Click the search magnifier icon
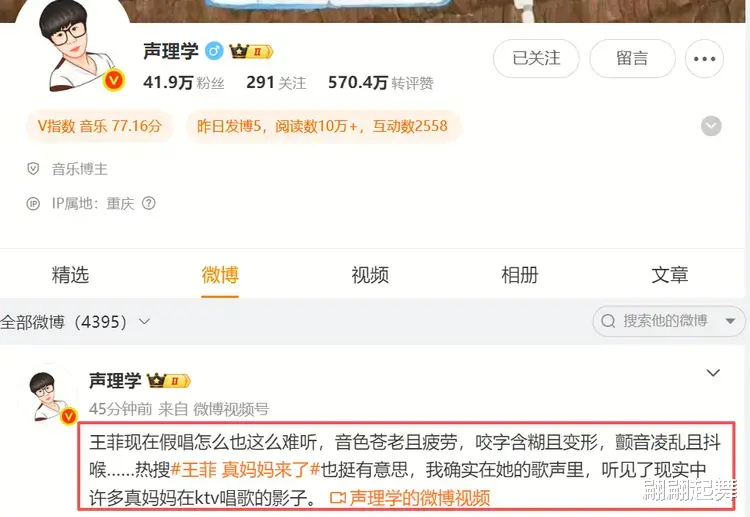 (x=608, y=320)
